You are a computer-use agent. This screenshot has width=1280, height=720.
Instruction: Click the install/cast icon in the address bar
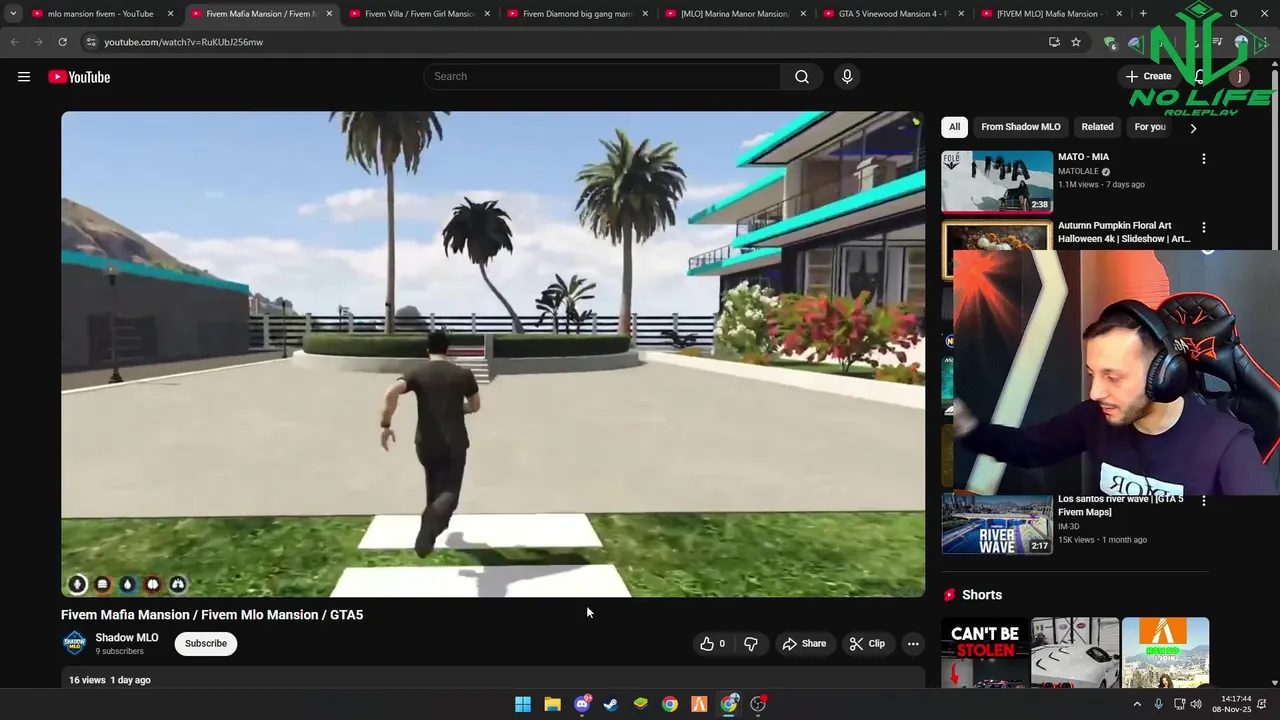coord(1054,42)
